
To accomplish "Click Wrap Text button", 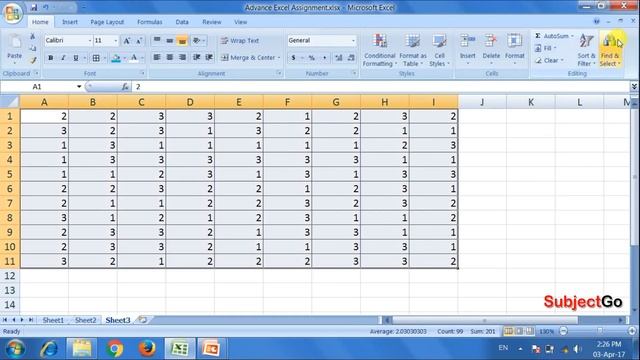I will click(240, 40).
